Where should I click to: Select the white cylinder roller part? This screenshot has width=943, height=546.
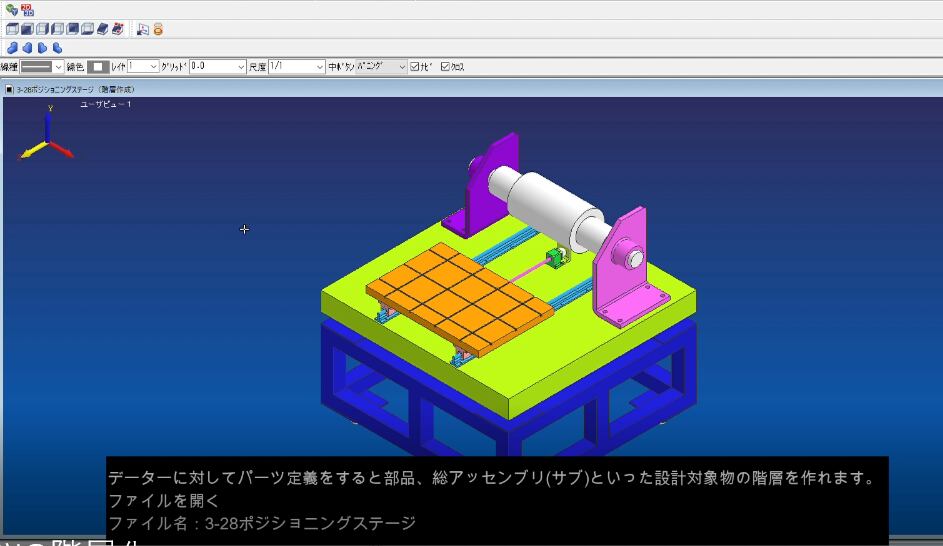click(x=553, y=209)
